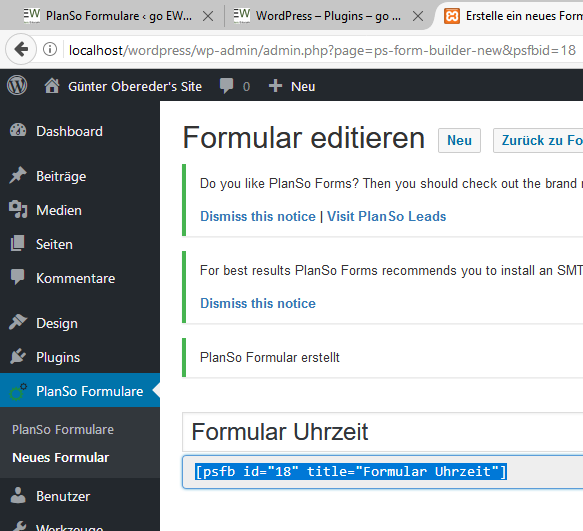
Task: Close the PlanSo Formulare browser tab
Action: pos(208,16)
